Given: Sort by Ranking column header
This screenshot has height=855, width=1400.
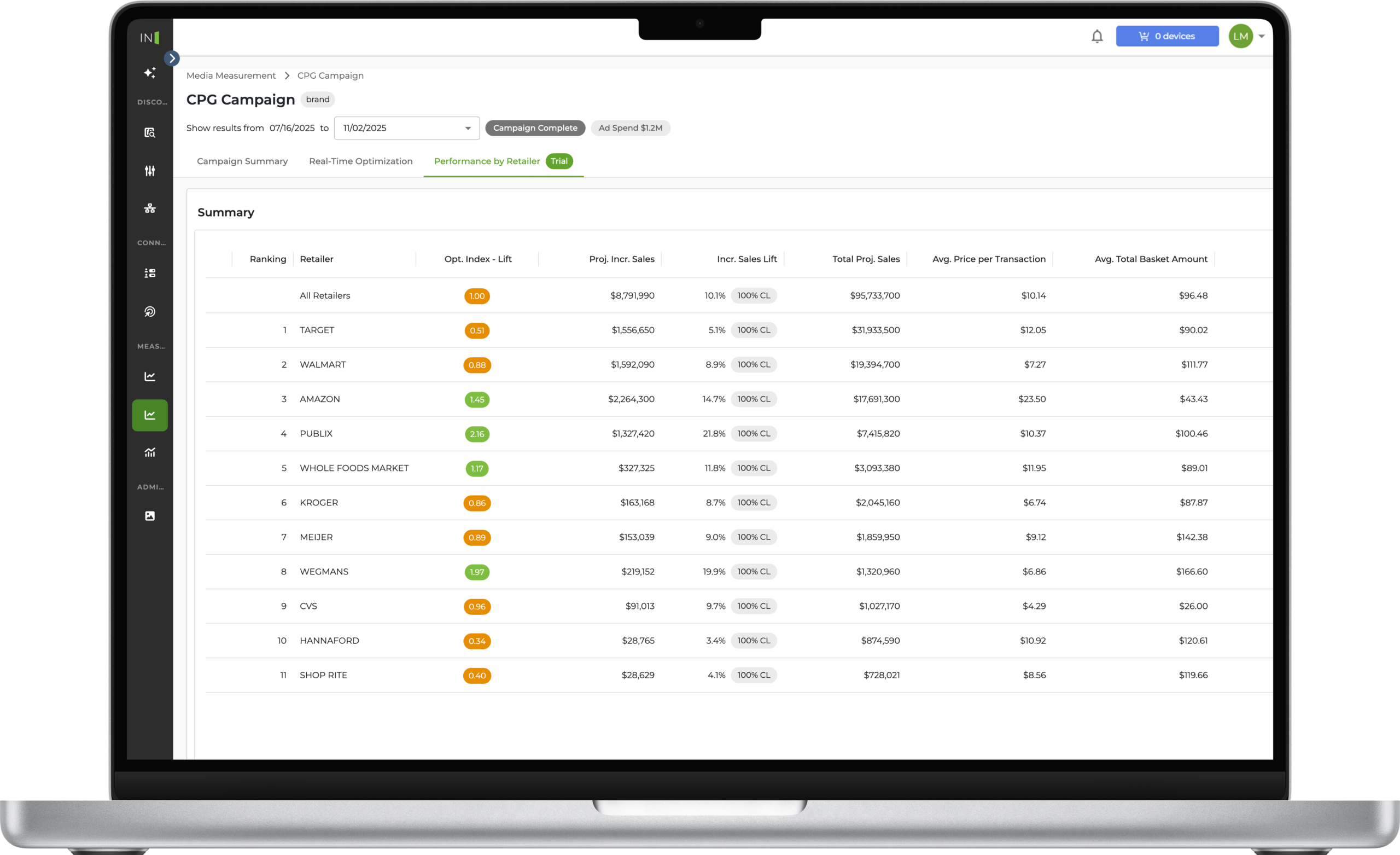Looking at the screenshot, I should [x=267, y=259].
